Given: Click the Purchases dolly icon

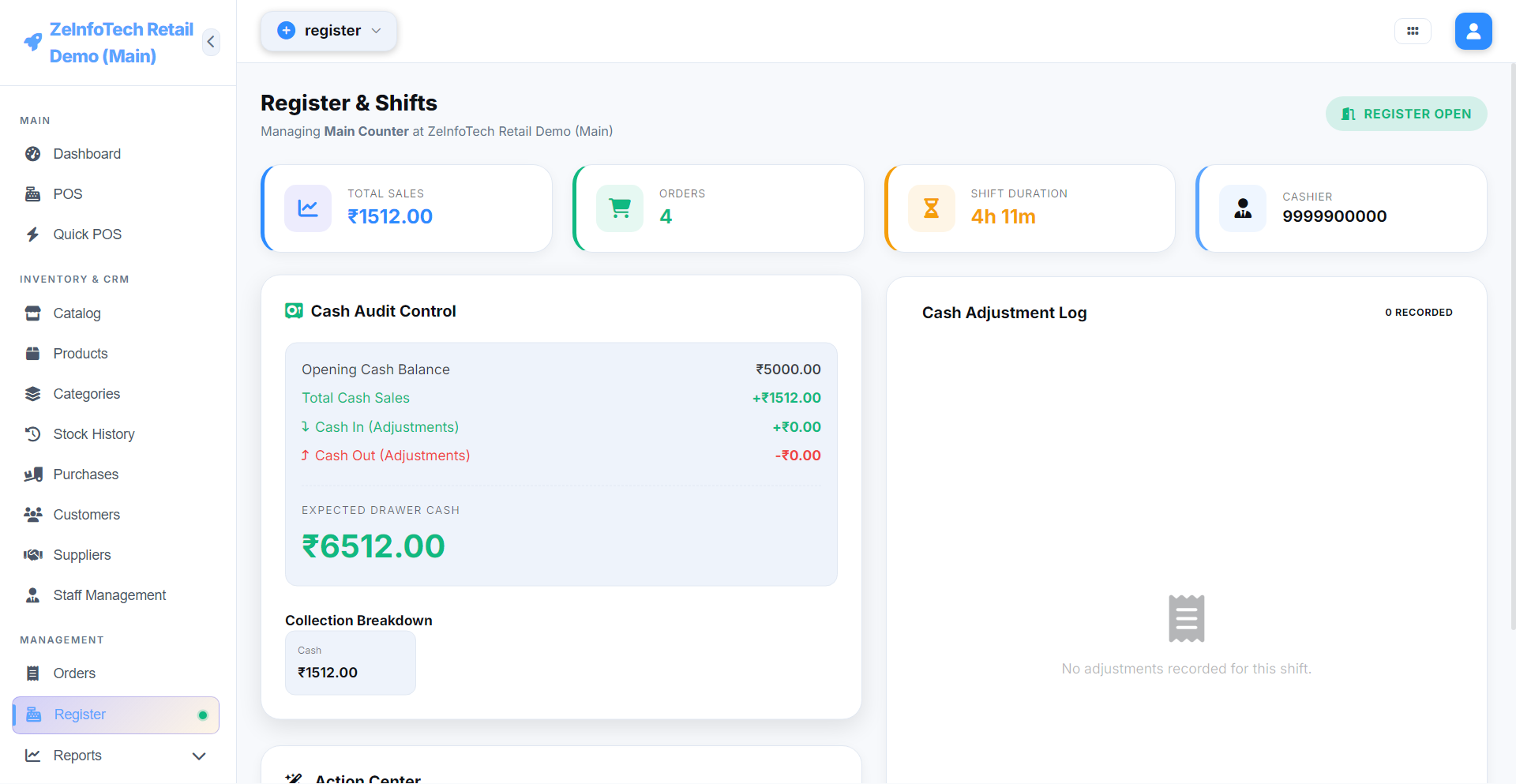Looking at the screenshot, I should click(x=33, y=475).
